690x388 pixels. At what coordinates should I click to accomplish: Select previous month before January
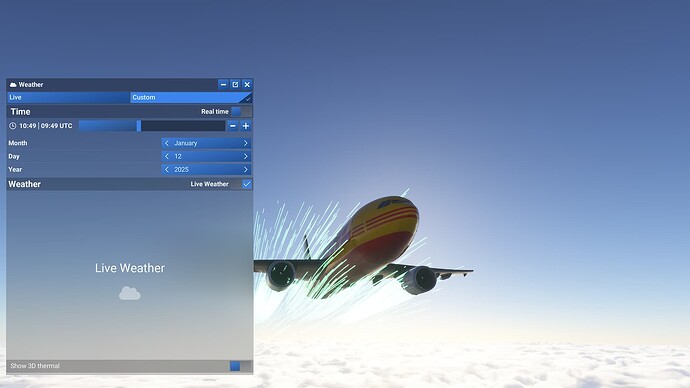pos(167,143)
